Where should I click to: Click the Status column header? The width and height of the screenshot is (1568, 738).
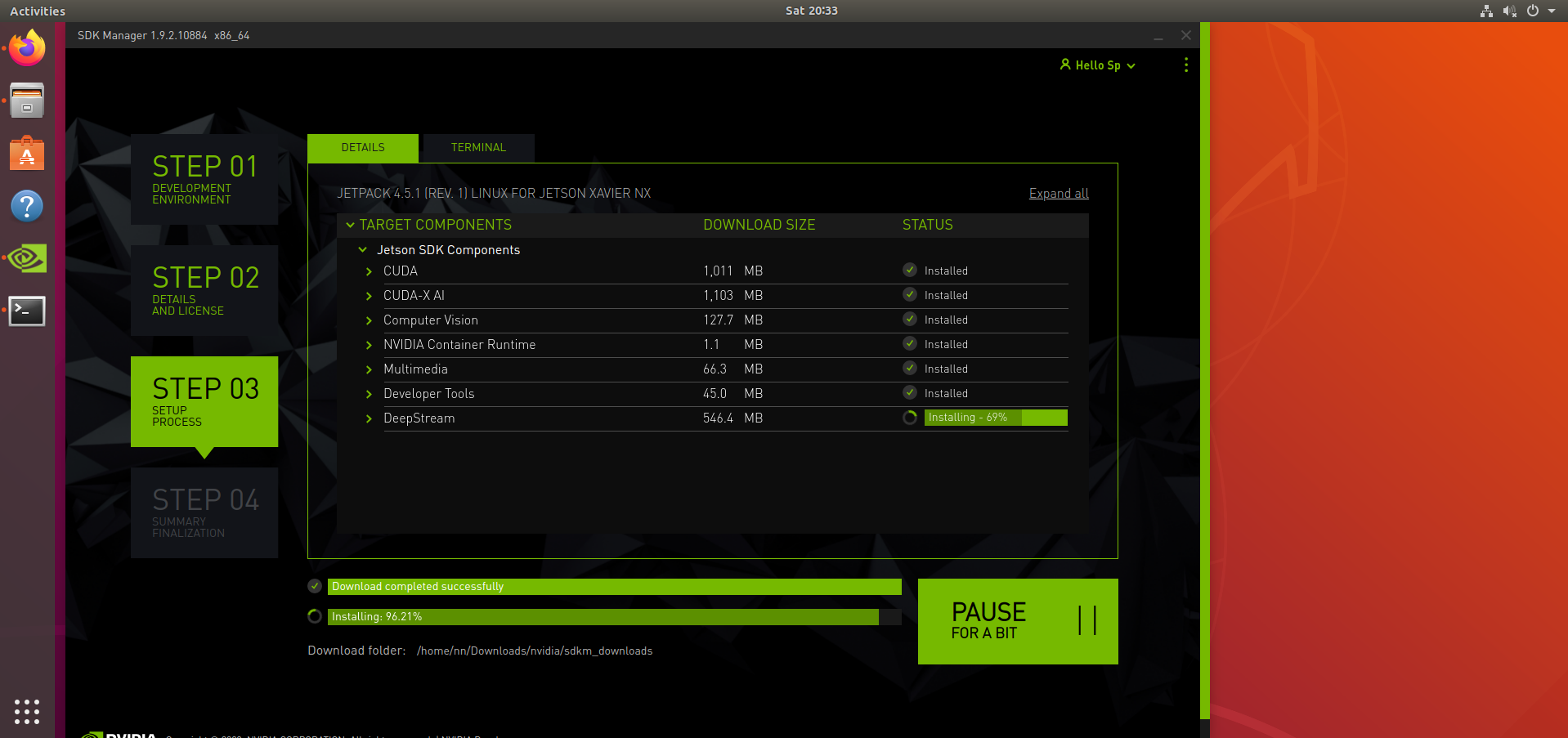click(x=927, y=225)
